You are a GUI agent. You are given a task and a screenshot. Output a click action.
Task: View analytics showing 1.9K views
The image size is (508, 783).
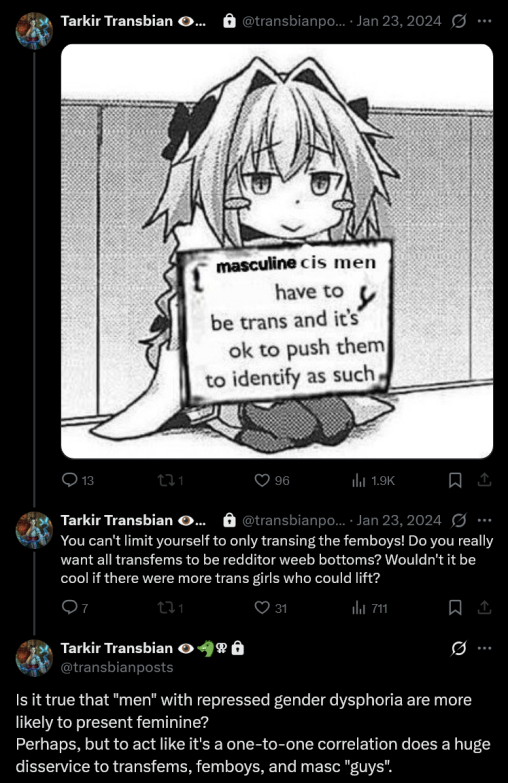tap(373, 480)
